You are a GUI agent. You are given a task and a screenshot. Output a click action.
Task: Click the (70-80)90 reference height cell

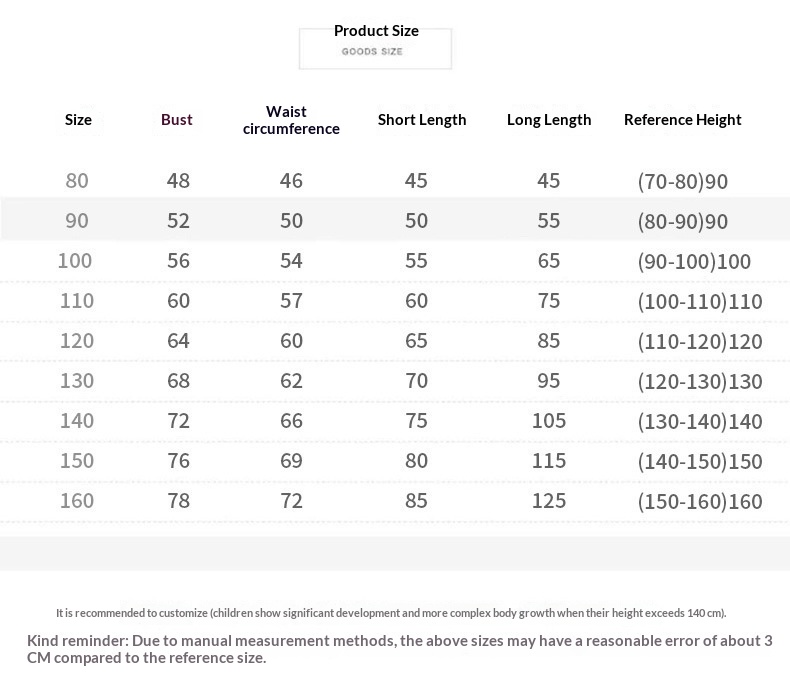tap(683, 182)
